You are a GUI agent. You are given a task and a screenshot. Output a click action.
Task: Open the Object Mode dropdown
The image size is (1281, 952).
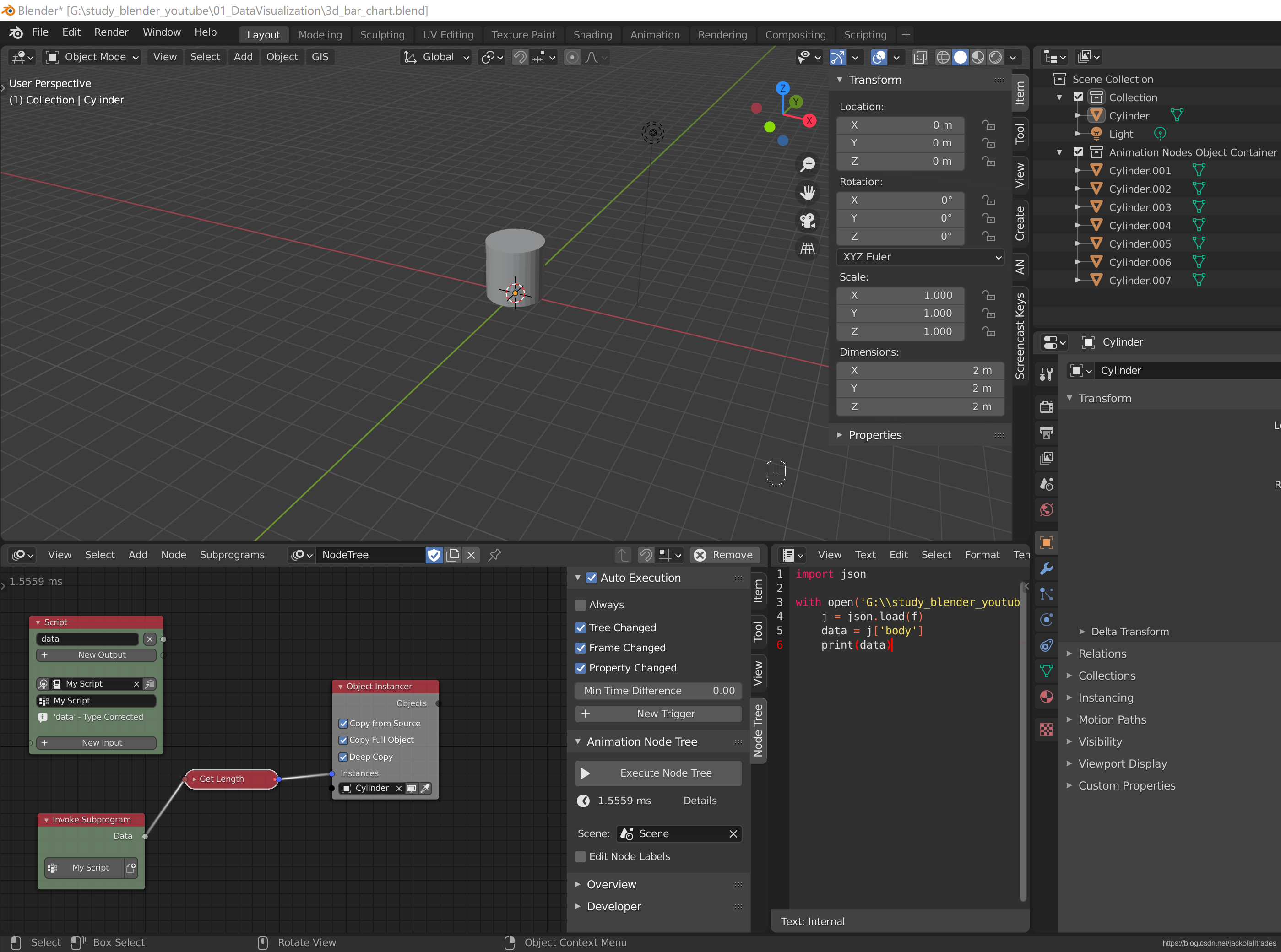tap(93, 57)
